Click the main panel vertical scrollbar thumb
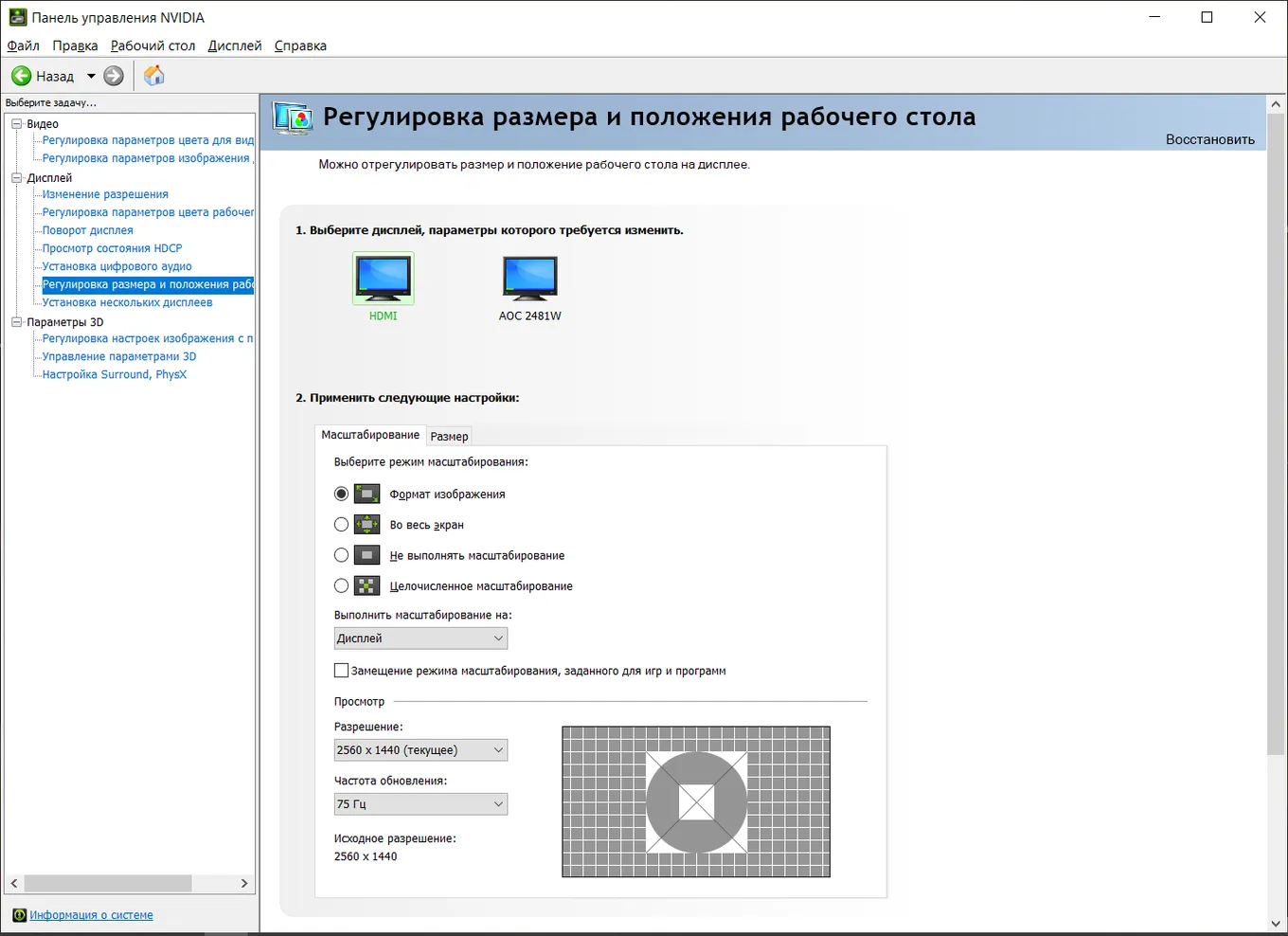1288x936 pixels. [x=1276, y=434]
